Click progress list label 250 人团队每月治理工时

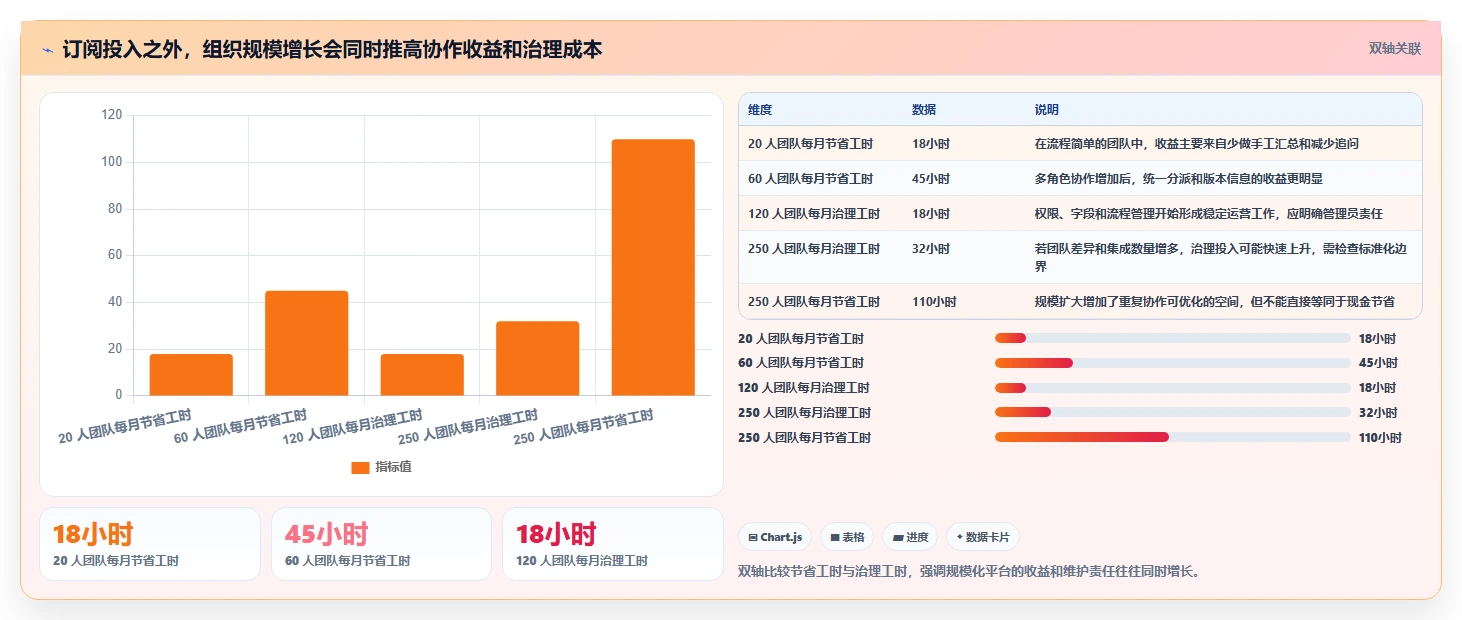coord(804,413)
